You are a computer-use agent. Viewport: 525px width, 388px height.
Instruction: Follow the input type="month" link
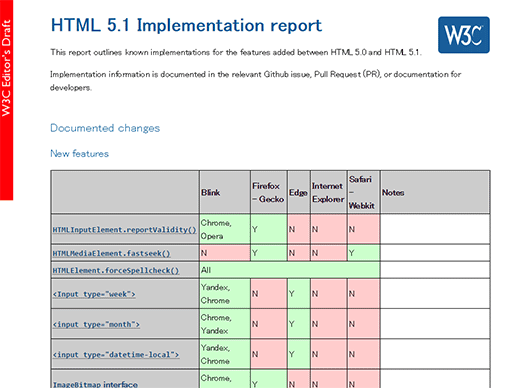coord(96,324)
